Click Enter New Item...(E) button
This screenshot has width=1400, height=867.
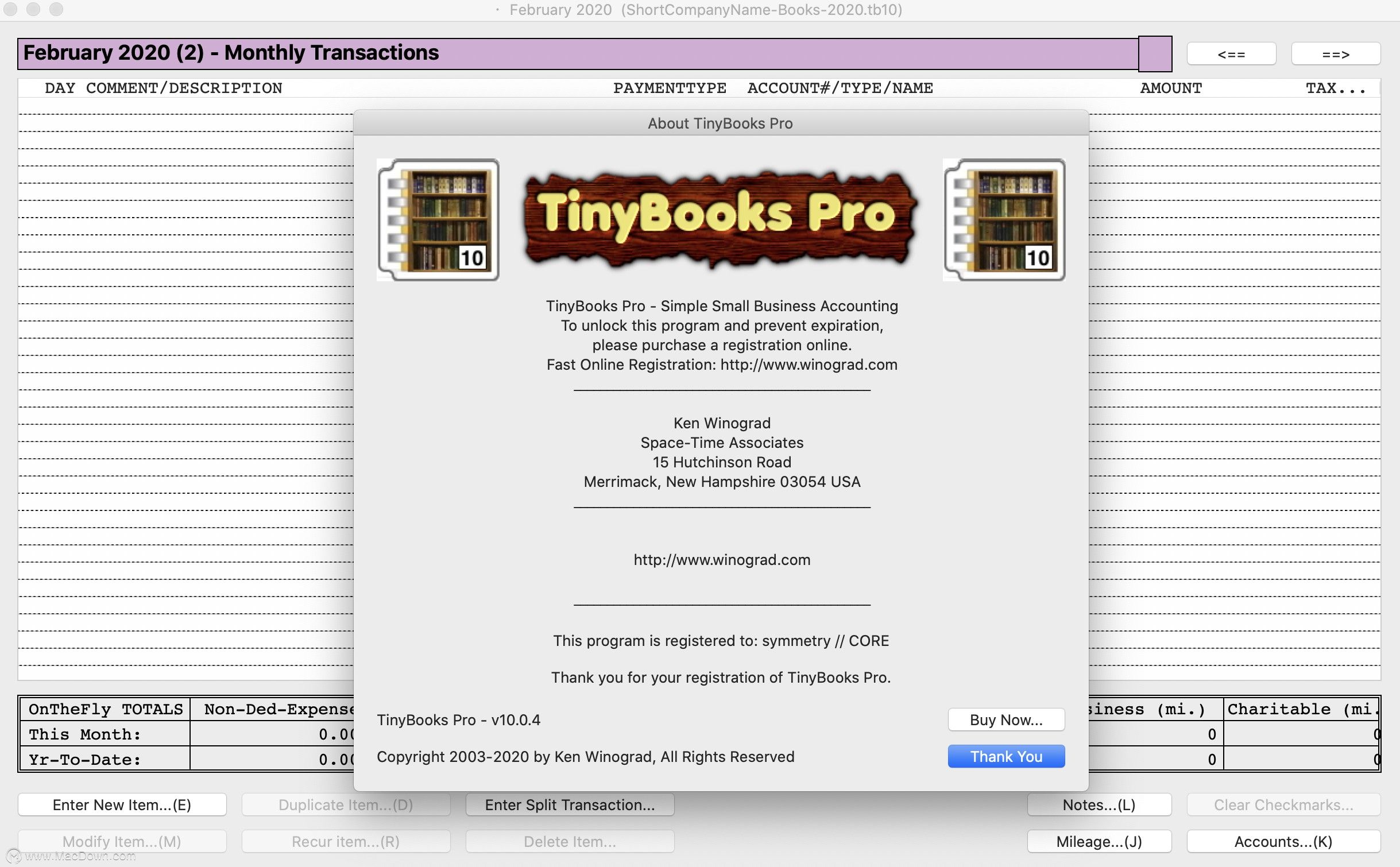coord(122,804)
